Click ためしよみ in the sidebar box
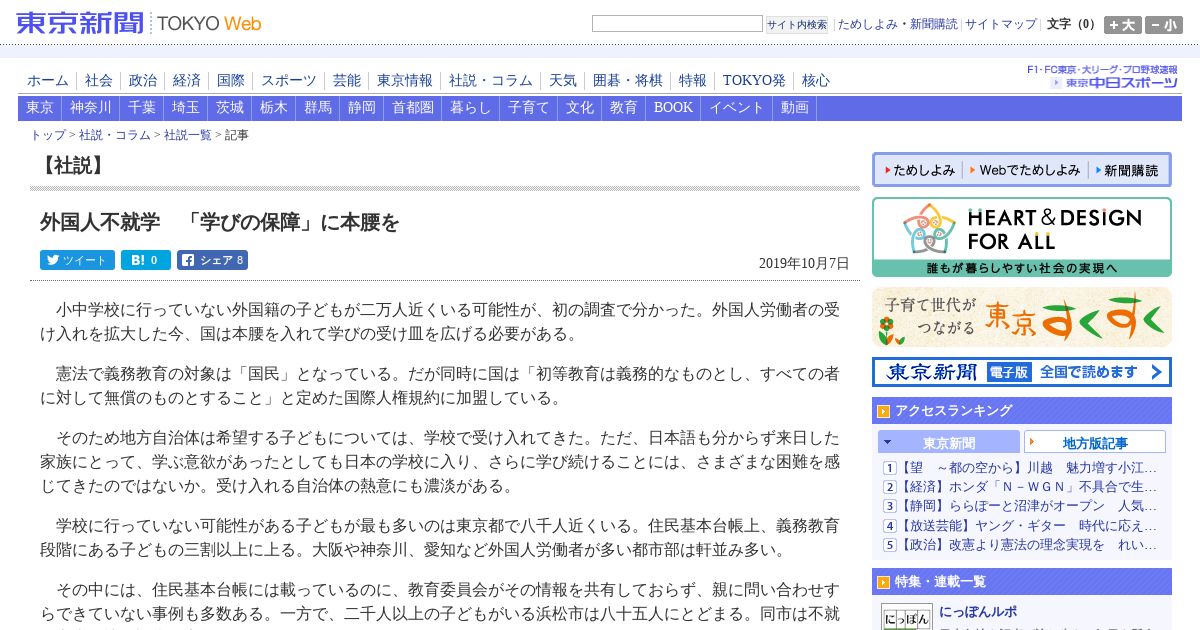Viewport: 1200px width, 630px height. 918,171
